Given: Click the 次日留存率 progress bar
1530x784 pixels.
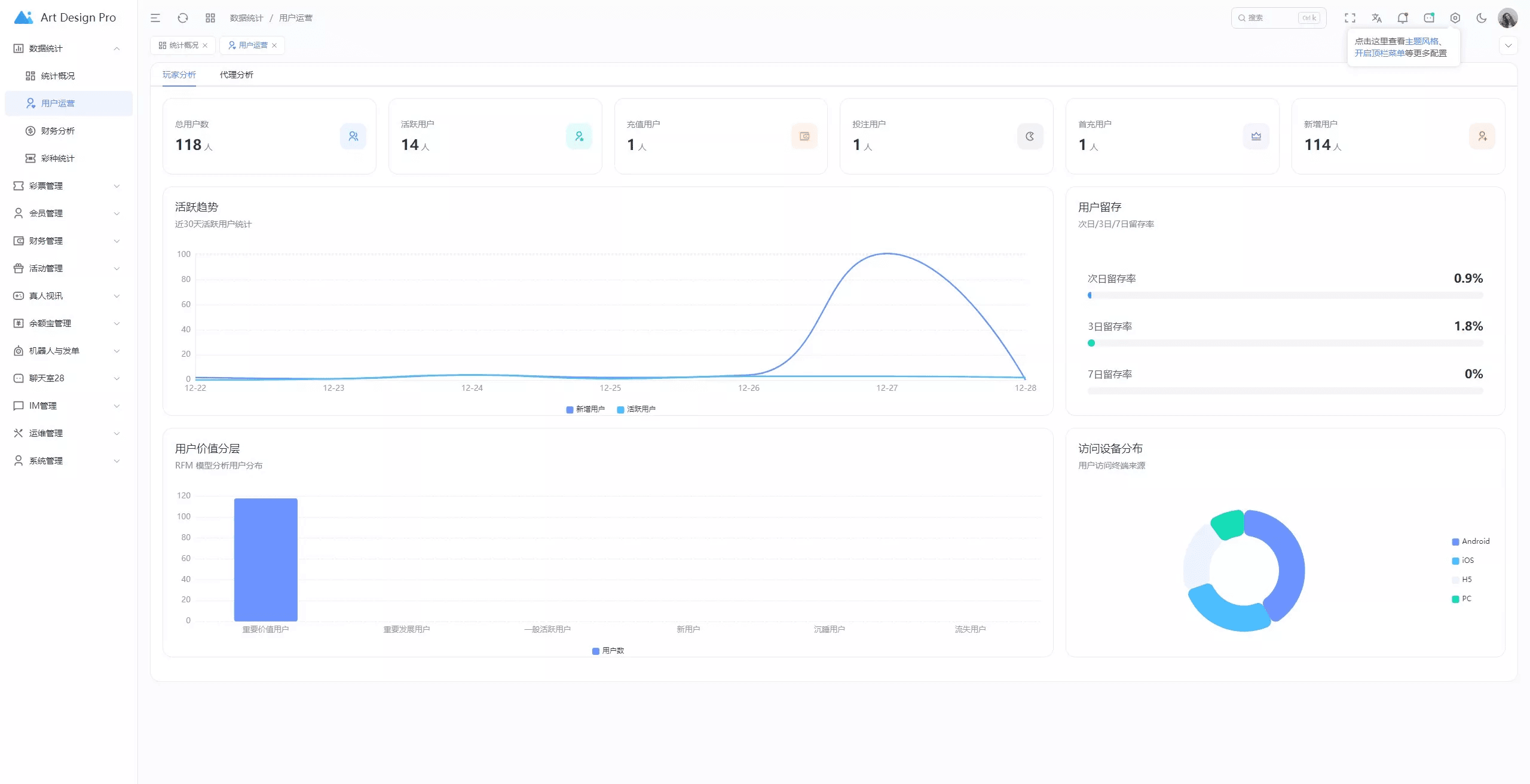Looking at the screenshot, I should click(x=1285, y=295).
